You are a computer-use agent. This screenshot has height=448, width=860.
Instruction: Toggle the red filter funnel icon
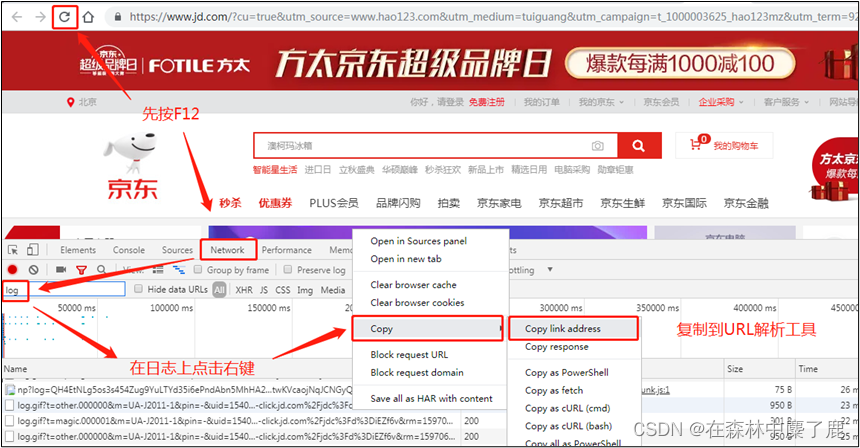[81, 270]
